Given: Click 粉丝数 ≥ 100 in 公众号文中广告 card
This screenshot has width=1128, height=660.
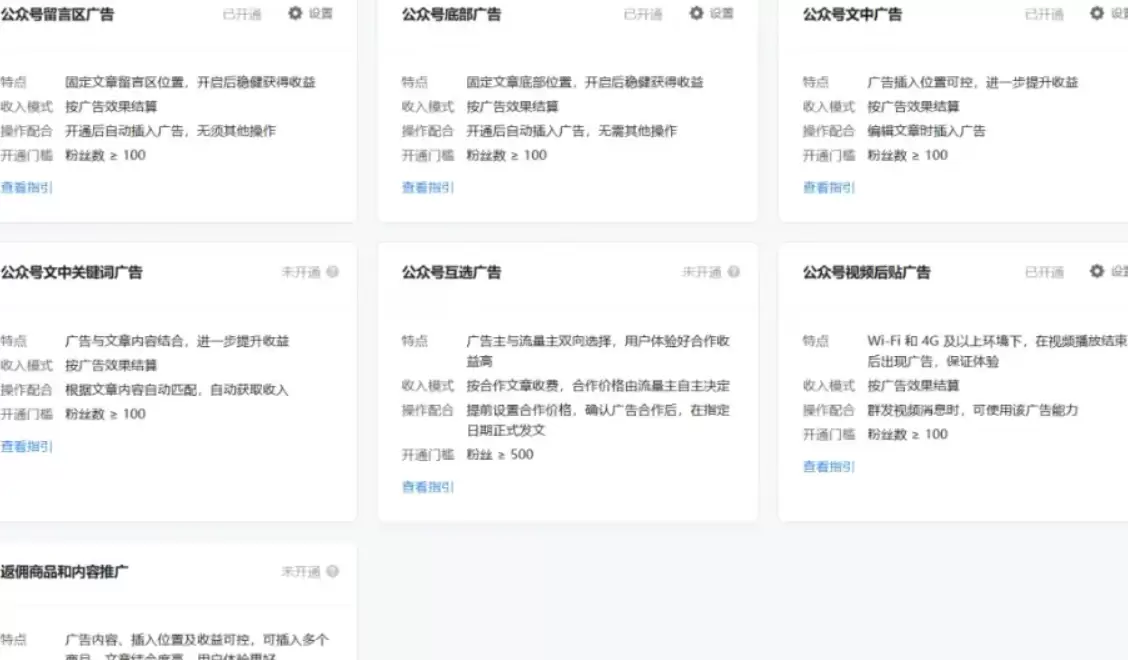Looking at the screenshot, I should (906, 155).
